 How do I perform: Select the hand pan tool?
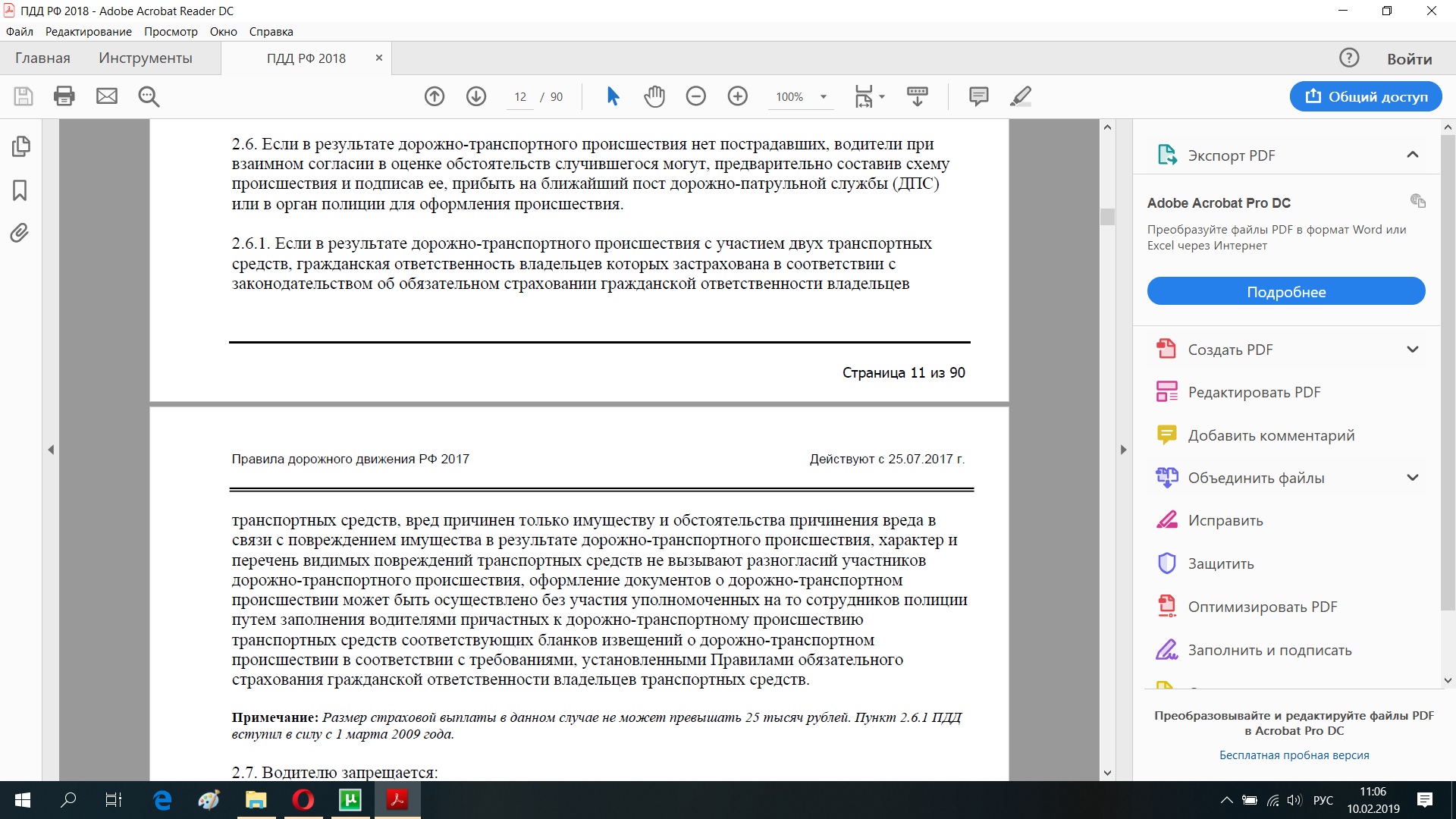click(654, 96)
